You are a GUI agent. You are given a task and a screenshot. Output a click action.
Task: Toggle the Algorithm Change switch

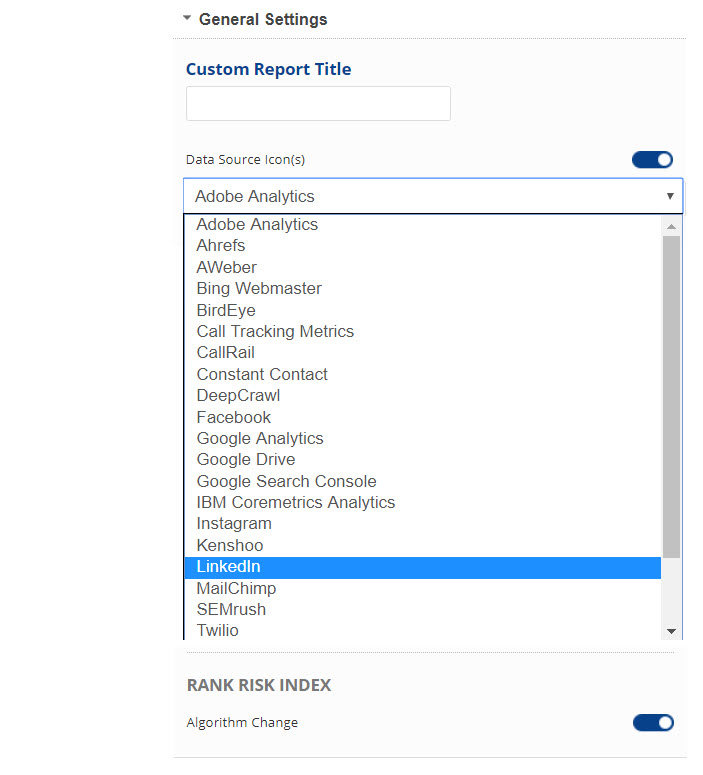[x=653, y=722]
